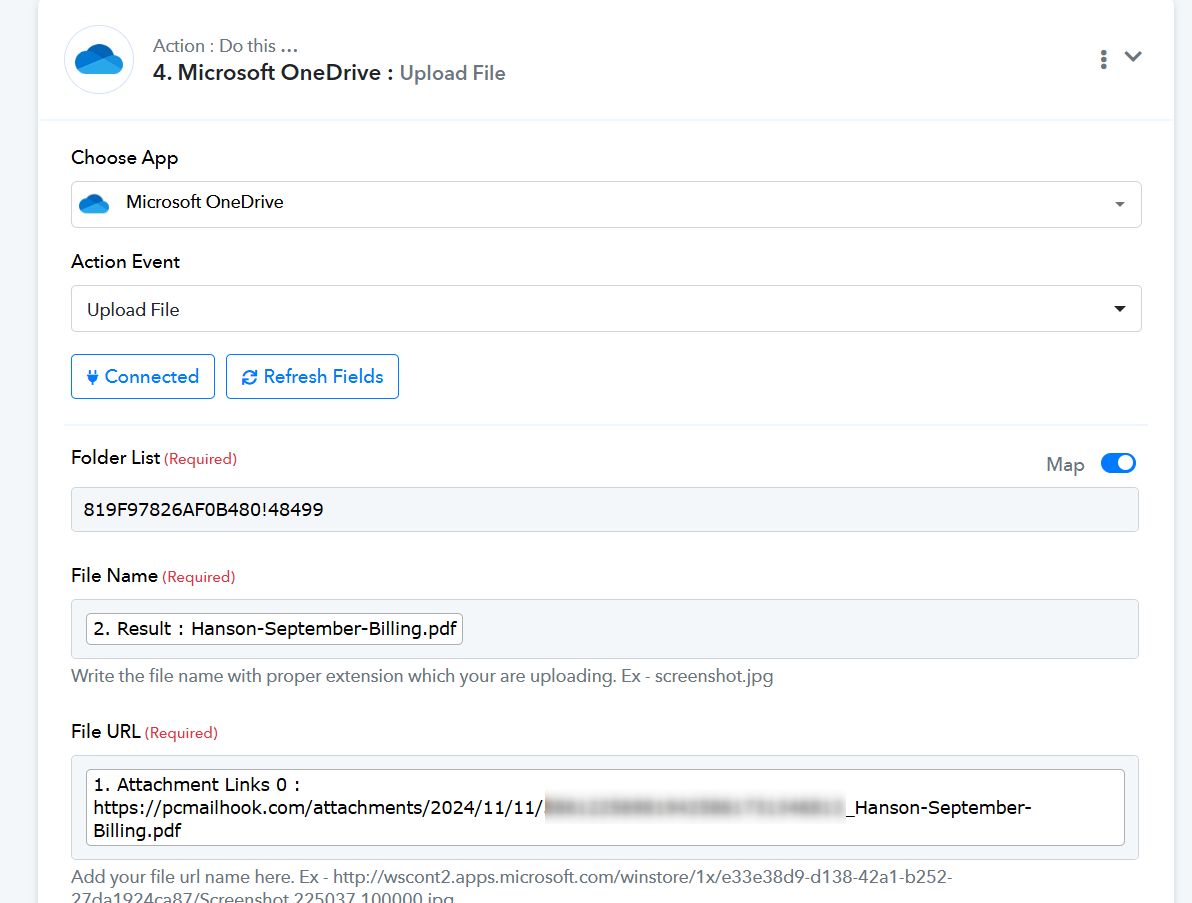Viewport: 1192px width, 903px height.
Task: Open the Action Event dropdown
Action: (x=606, y=309)
